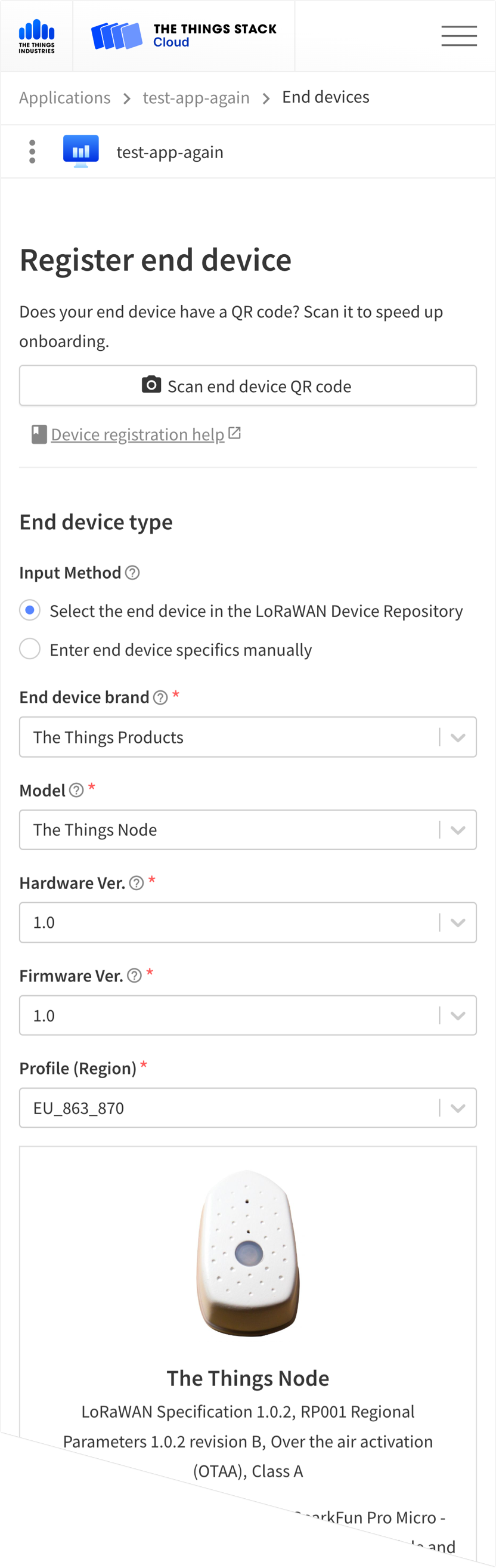Image resolution: width=496 pixels, height=1568 pixels.
Task: Click the test-app-again application icon
Action: click(81, 151)
